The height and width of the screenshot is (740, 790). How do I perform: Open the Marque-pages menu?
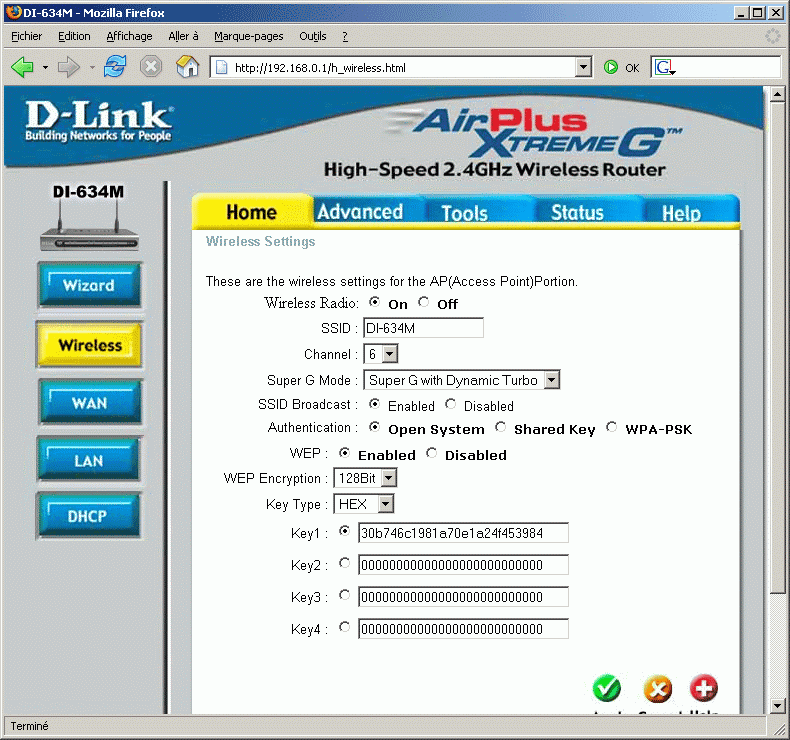[249, 36]
